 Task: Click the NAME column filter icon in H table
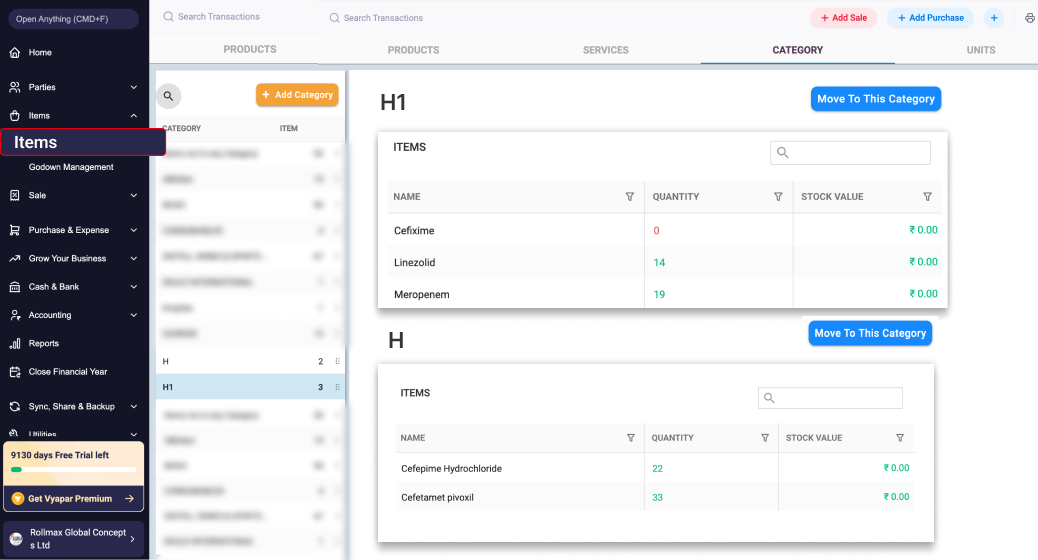point(630,438)
